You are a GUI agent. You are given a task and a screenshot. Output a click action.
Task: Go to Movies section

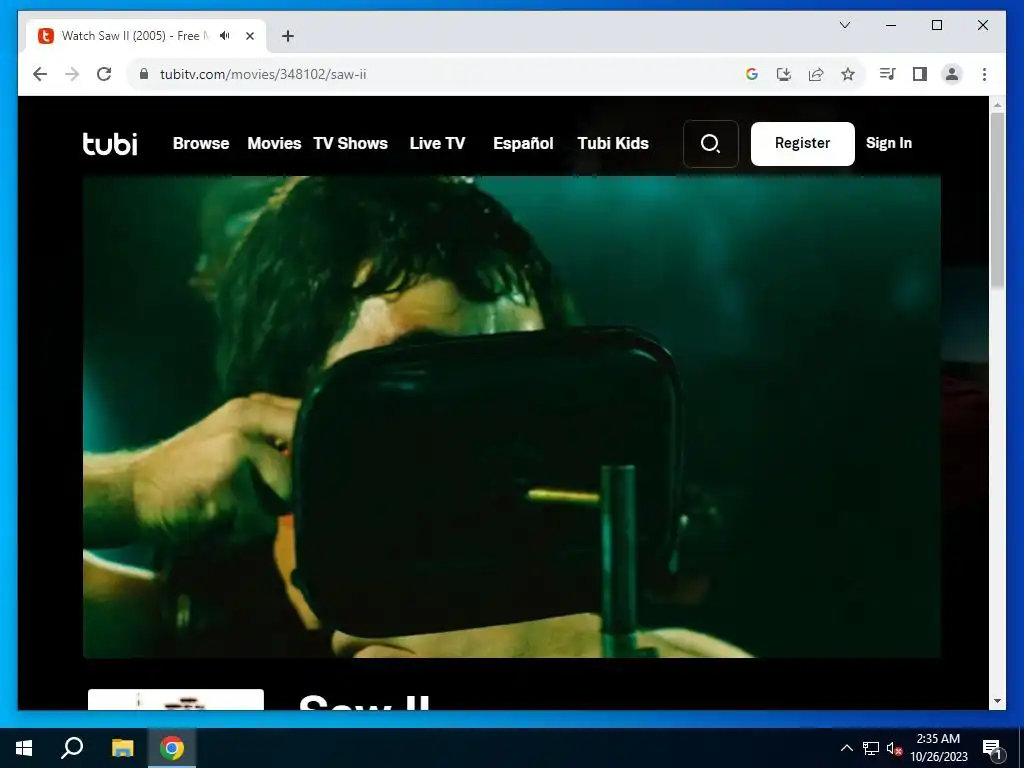tap(274, 144)
